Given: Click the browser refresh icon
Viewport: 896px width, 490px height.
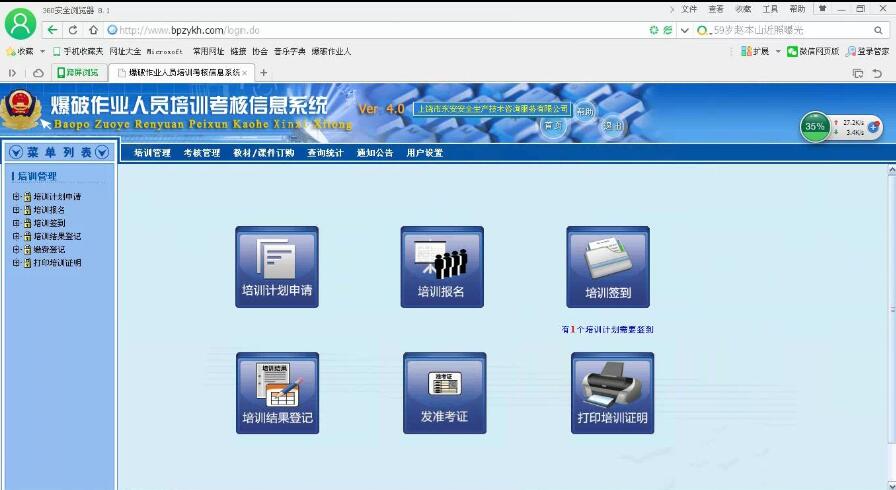Looking at the screenshot, I should [x=74, y=30].
